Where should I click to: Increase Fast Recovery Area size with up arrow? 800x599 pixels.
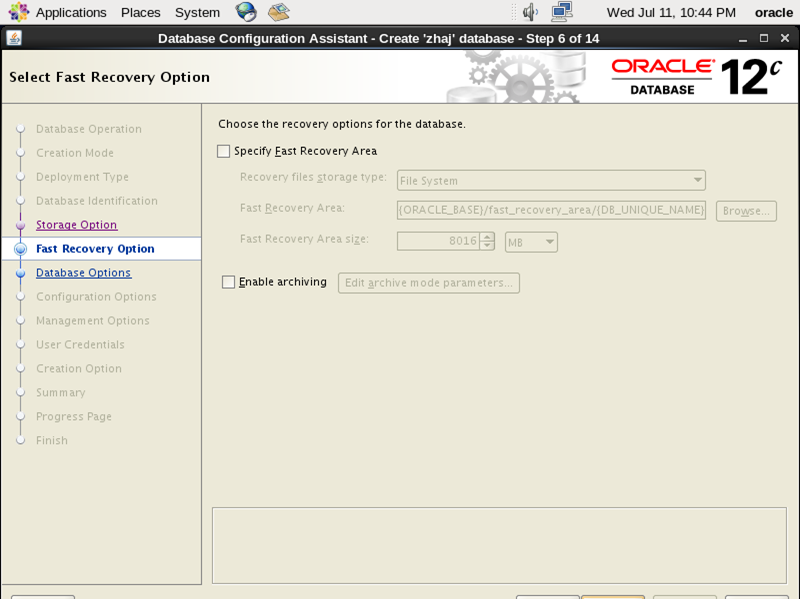[x=487, y=237]
